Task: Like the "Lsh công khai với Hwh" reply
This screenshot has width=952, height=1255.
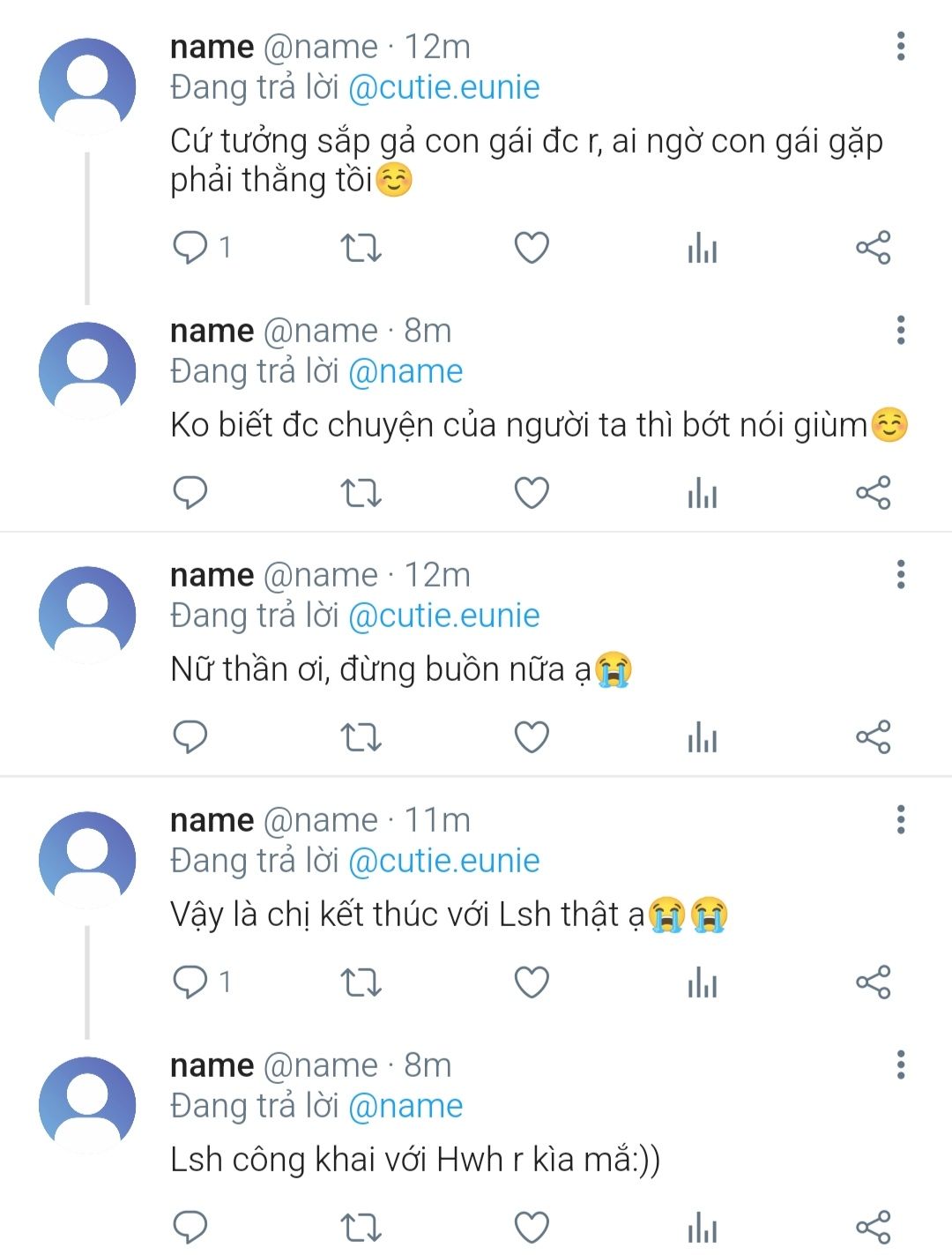Action: click(x=532, y=1227)
